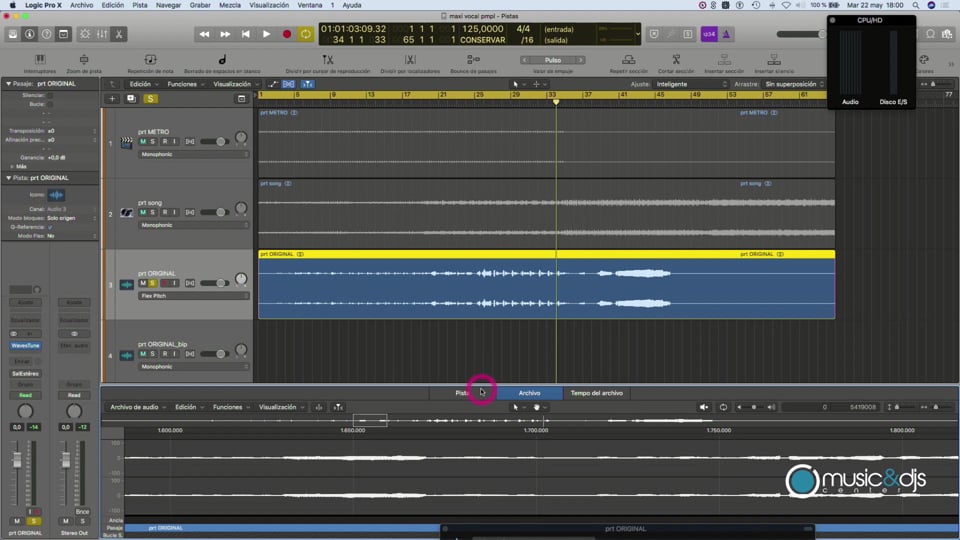
Task: Open the Mezcla menu in menu bar
Action: click(230, 5)
